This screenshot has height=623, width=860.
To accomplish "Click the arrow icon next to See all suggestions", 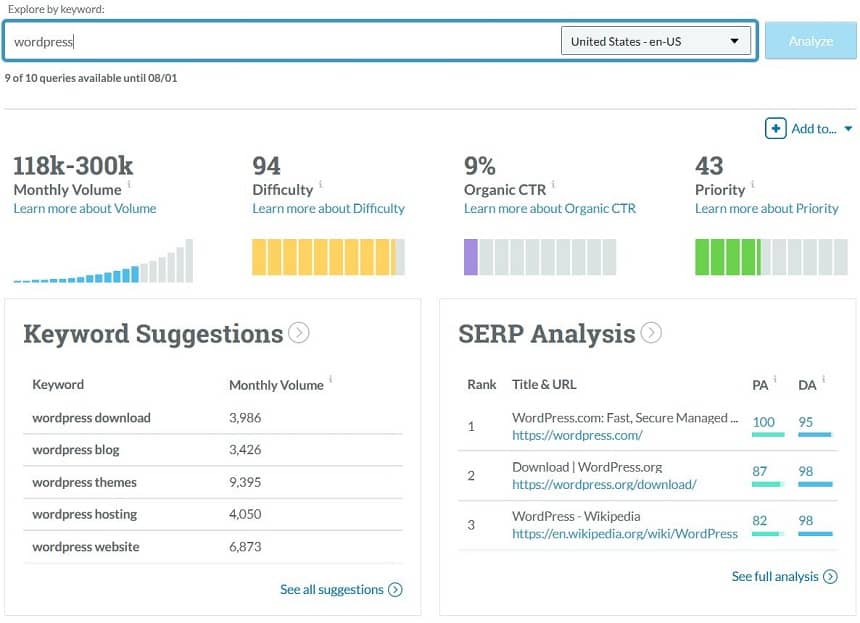I will tap(395, 590).
